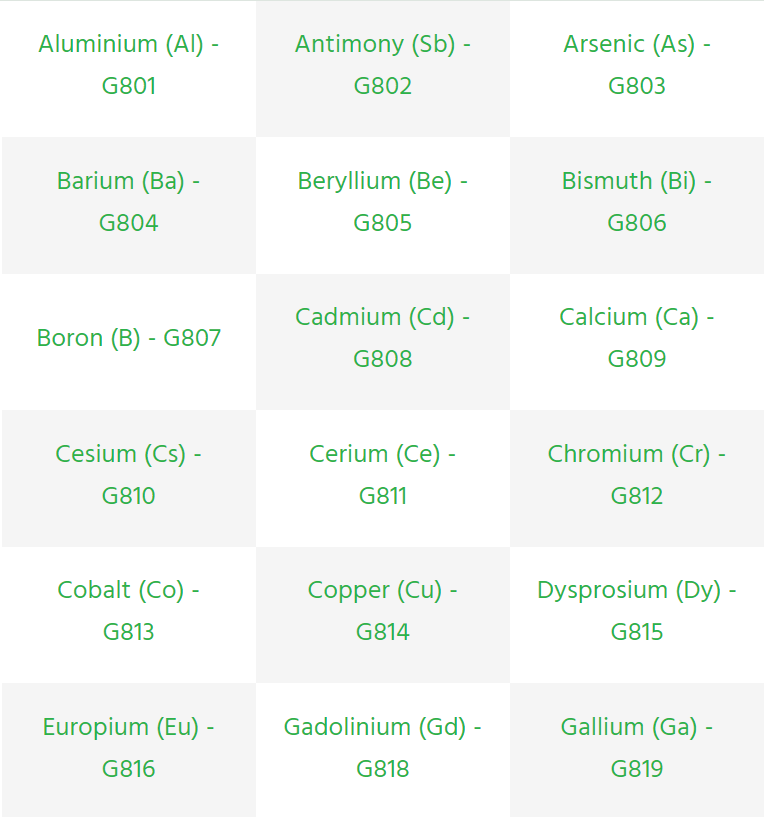
Task: Select the Antimony (Sb) - G802 link
Action: [x=383, y=65]
